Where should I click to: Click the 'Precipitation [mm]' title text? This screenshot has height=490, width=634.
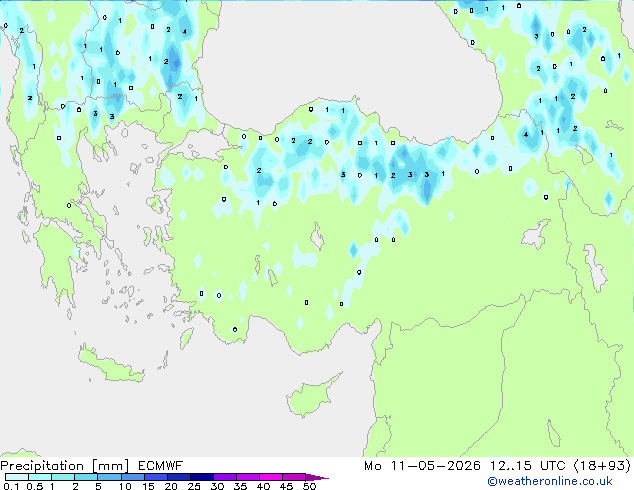tap(65, 466)
